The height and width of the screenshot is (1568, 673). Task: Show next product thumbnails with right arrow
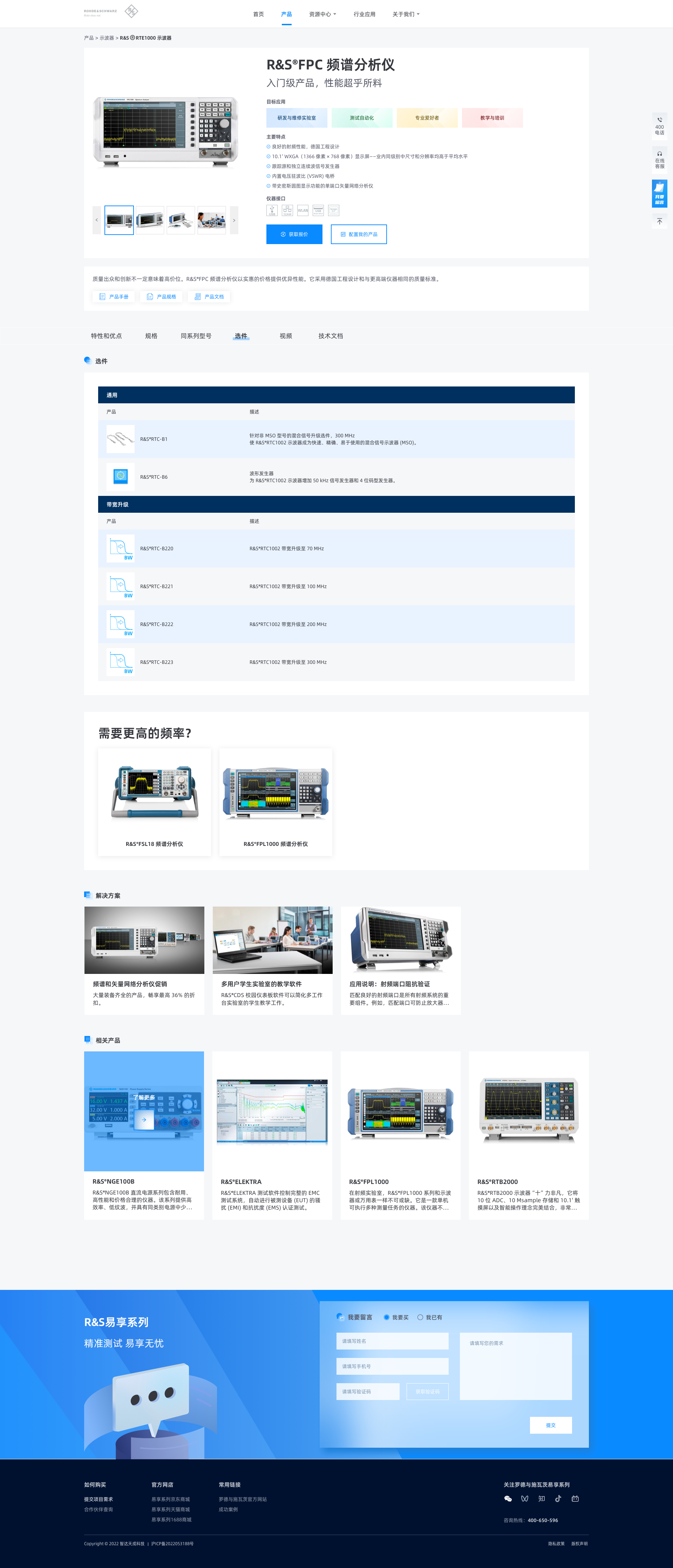coord(234,220)
